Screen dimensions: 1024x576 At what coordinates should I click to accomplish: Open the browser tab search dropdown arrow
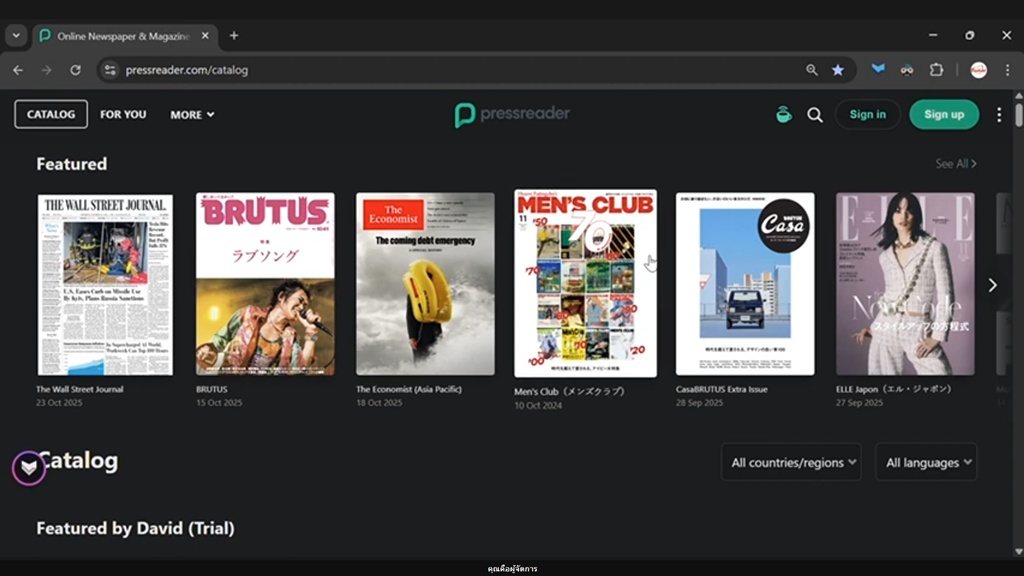point(15,35)
